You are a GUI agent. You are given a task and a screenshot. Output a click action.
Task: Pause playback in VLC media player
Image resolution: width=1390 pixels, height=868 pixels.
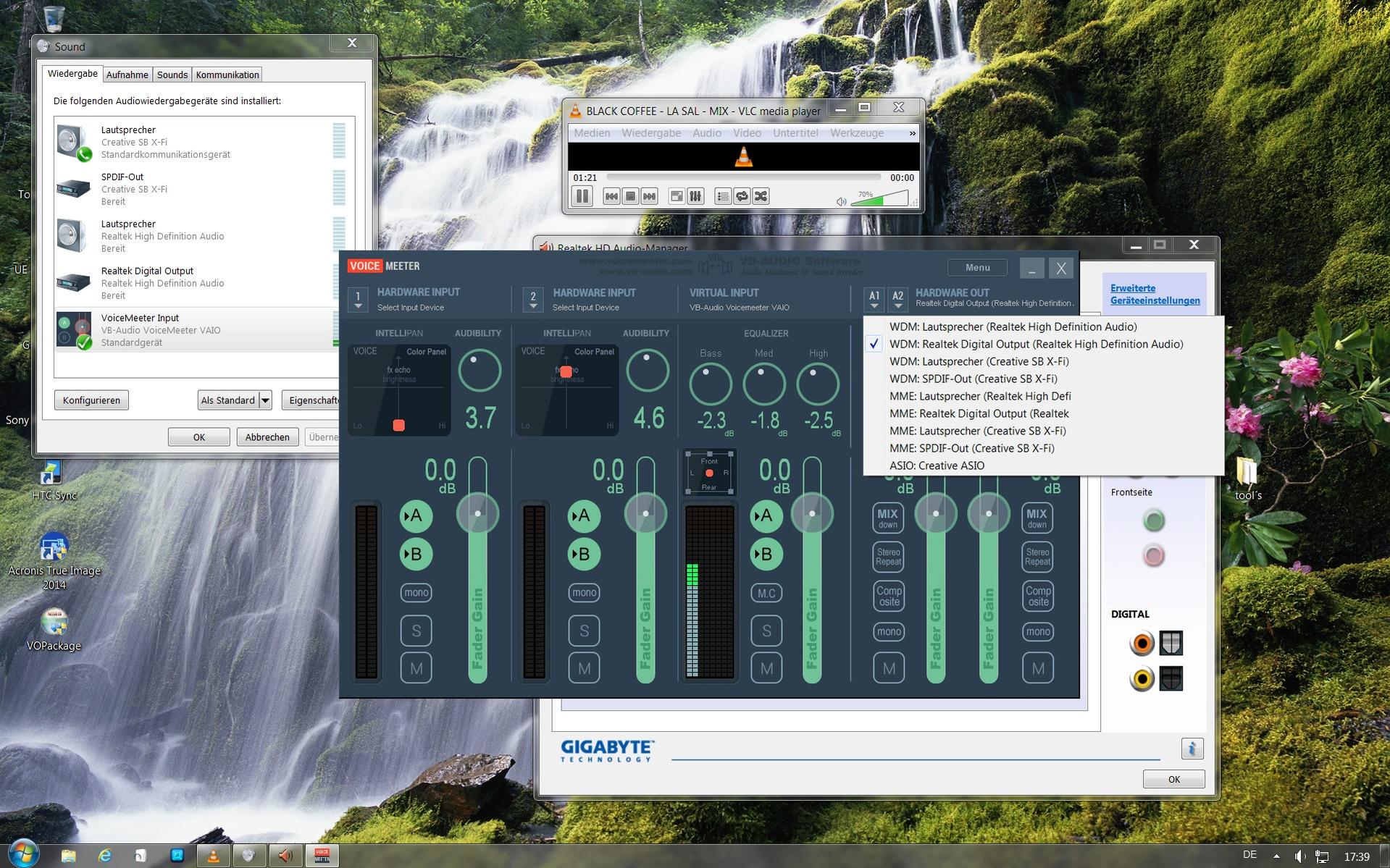(x=582, y=196)
